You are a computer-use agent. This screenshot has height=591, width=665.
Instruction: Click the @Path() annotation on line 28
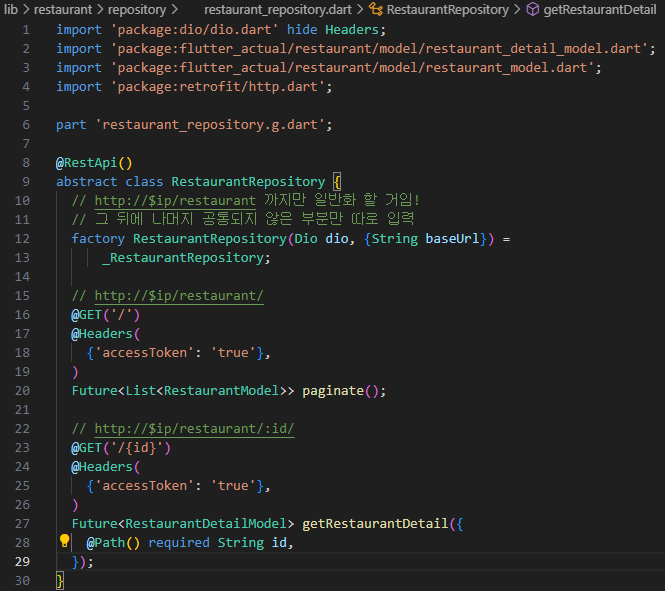pos(113,543)
